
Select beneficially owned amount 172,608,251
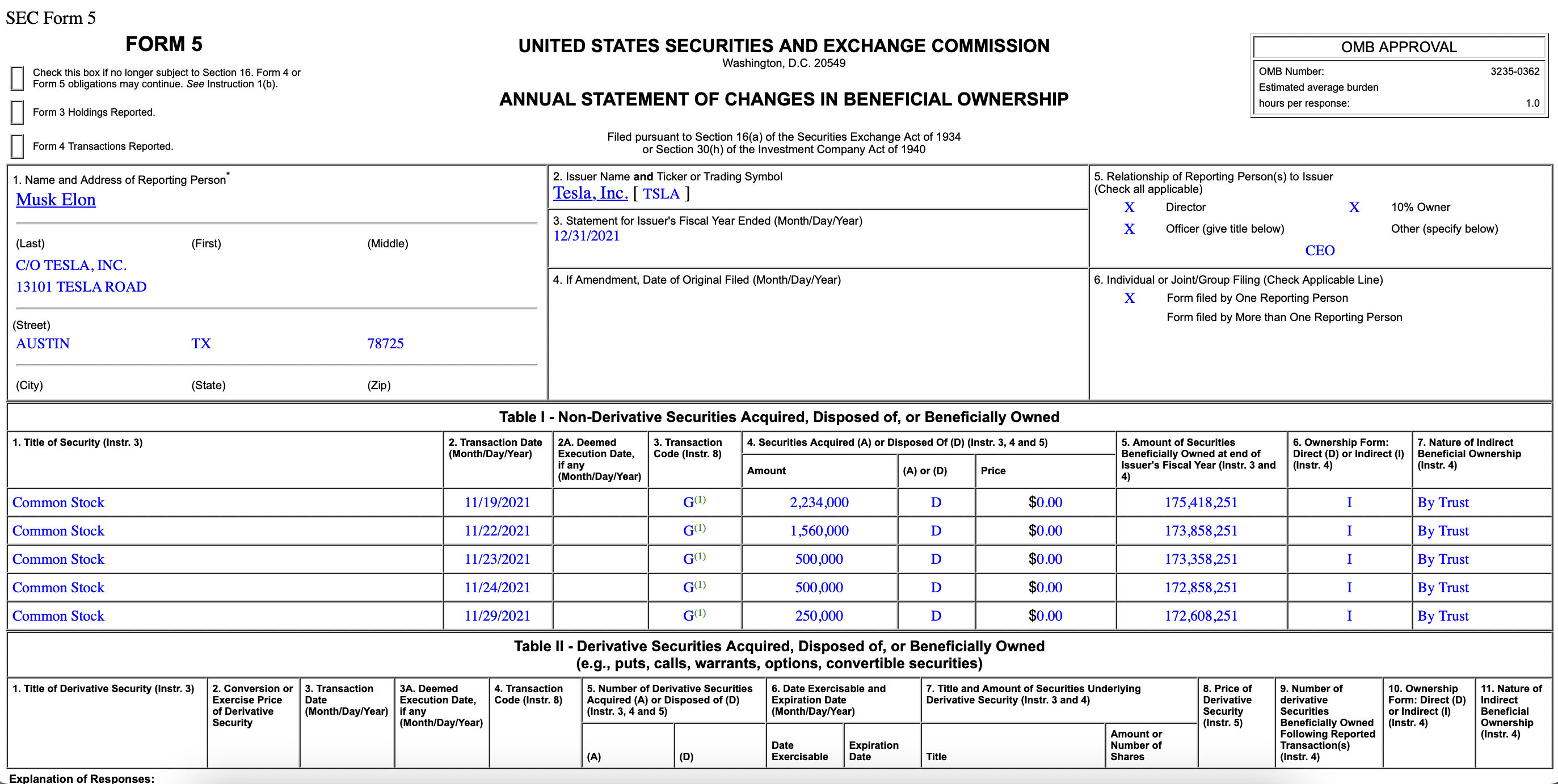pos(1201,617)
